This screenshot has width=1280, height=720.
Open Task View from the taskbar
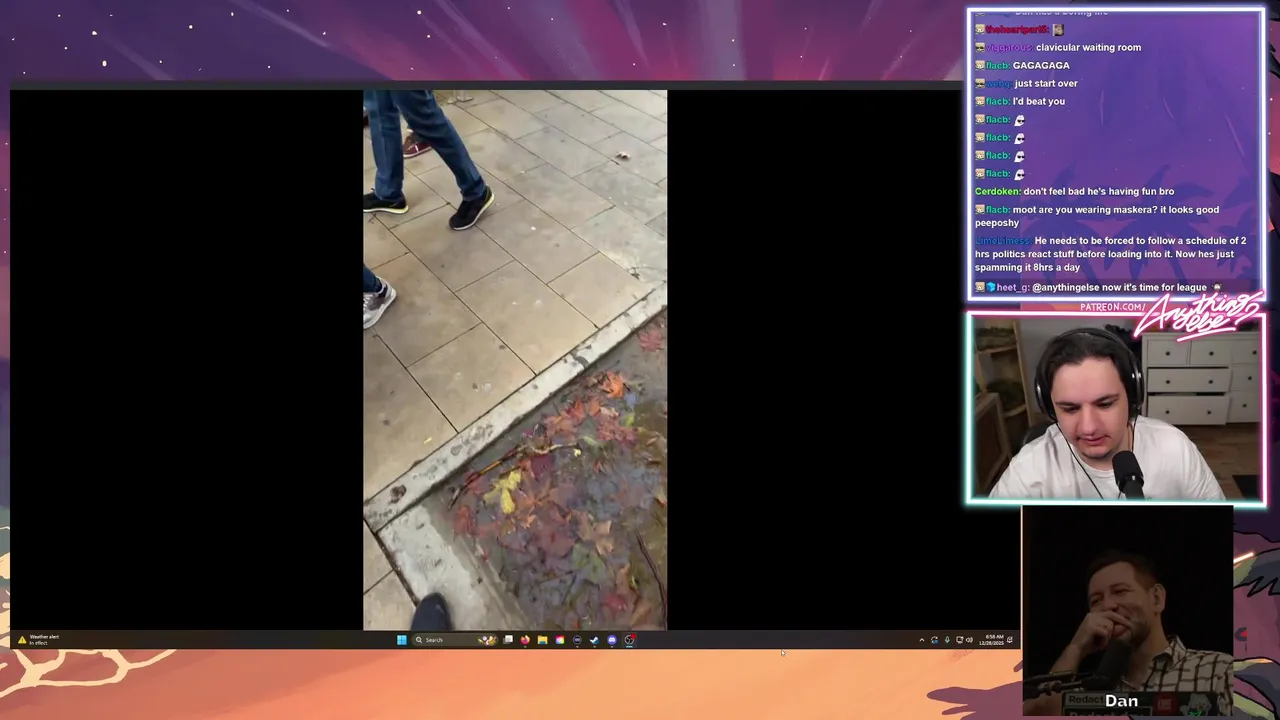click(x=508, y=639)
